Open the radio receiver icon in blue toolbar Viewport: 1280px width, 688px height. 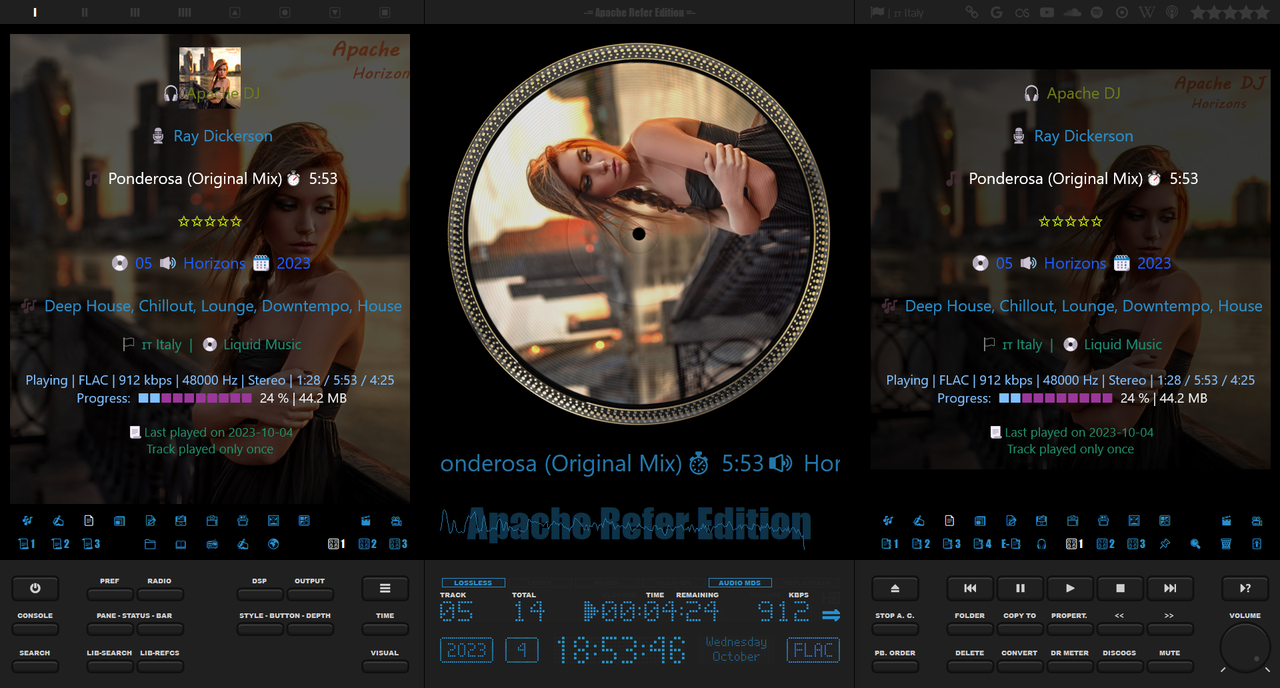tap(212, 544)
